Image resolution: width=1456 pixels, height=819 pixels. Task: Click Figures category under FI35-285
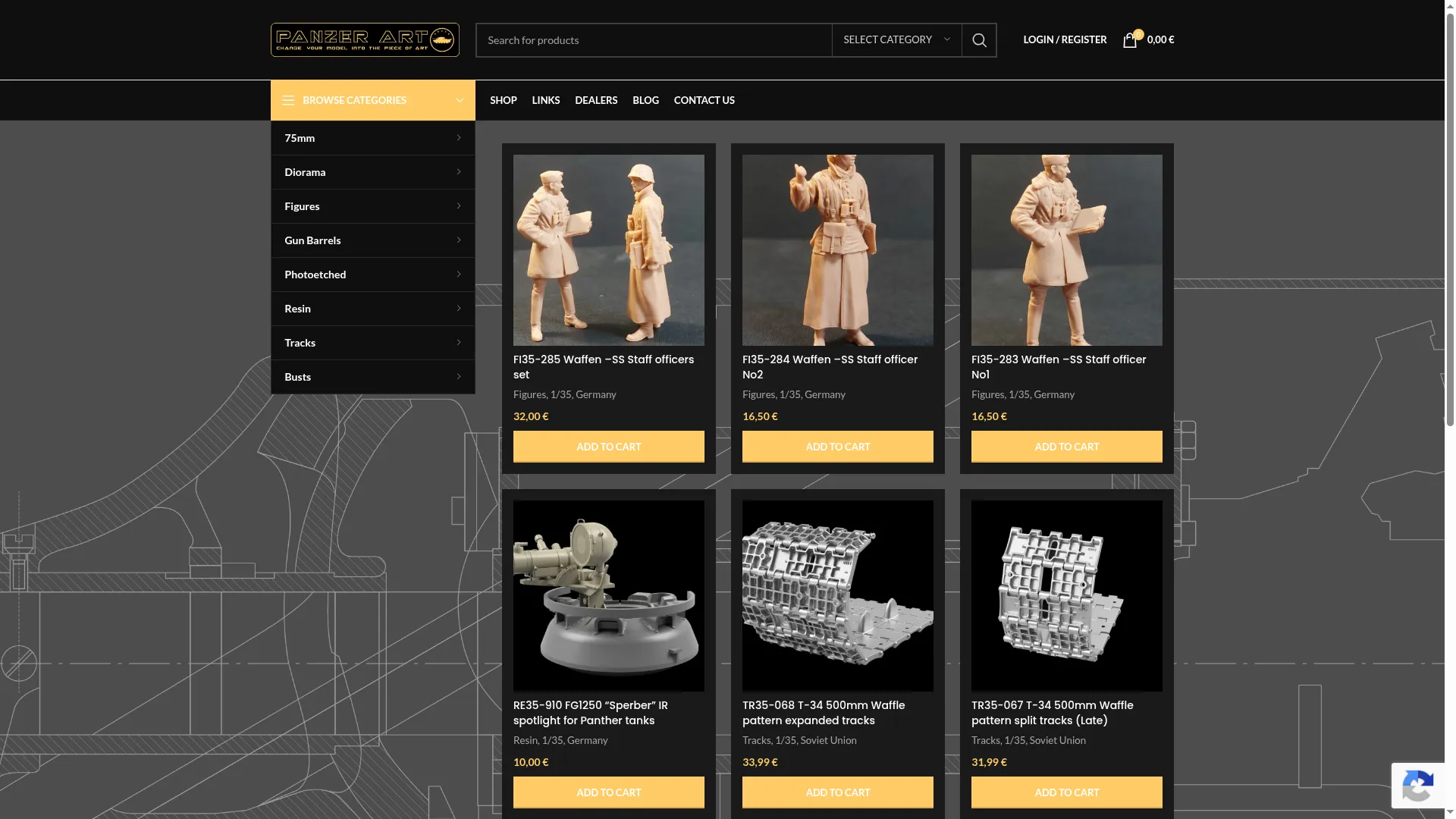[x=529, y=394]
